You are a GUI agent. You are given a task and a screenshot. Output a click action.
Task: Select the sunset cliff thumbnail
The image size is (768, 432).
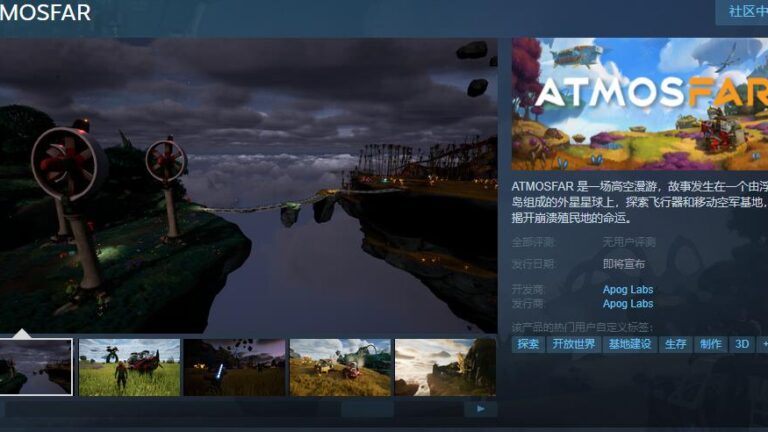(445, 367)
